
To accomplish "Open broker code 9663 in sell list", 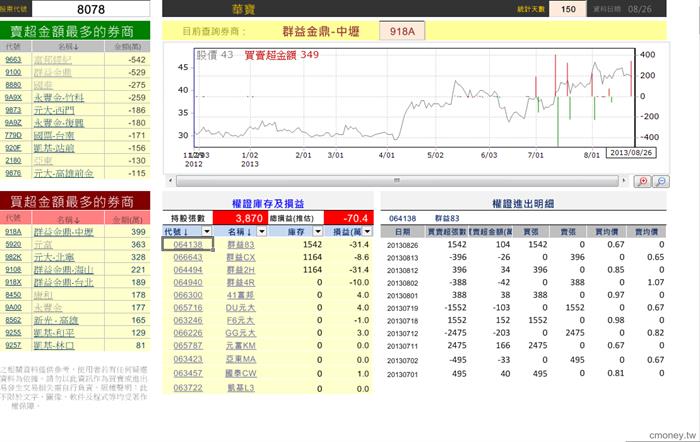I will click(x=13, y=60).
